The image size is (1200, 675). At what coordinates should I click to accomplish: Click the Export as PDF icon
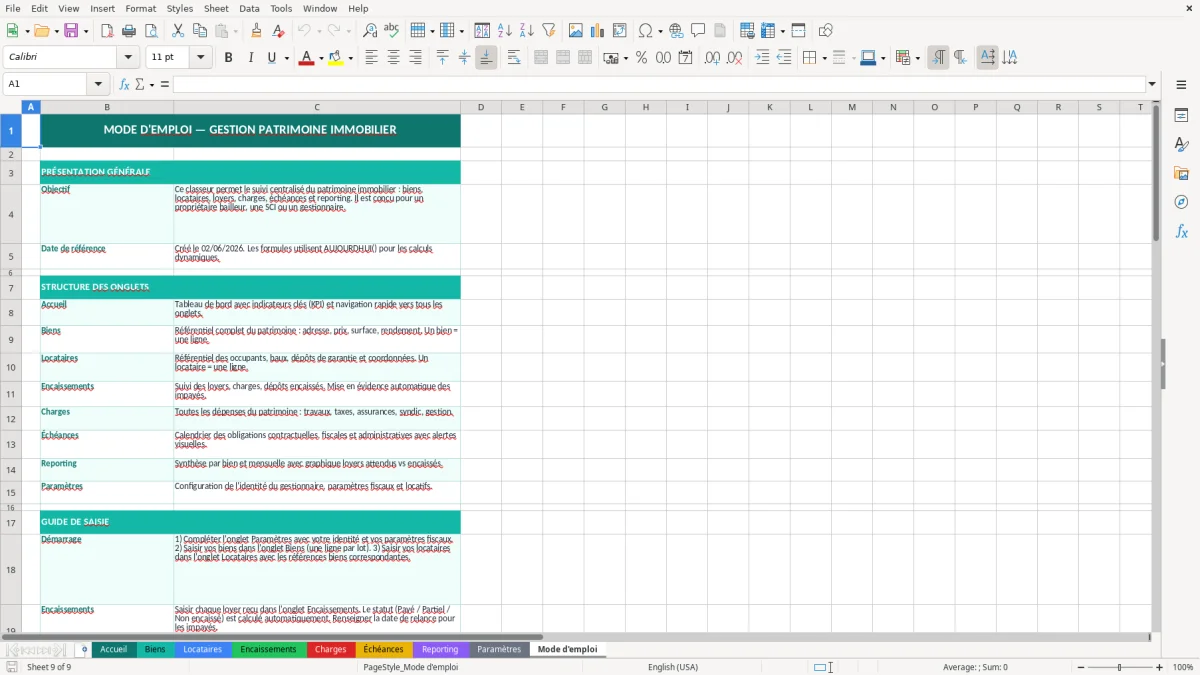107,31
